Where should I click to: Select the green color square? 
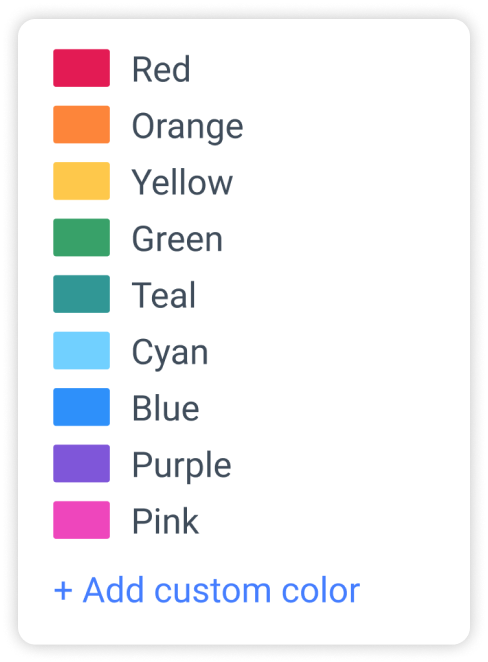[x=81, y=238]
